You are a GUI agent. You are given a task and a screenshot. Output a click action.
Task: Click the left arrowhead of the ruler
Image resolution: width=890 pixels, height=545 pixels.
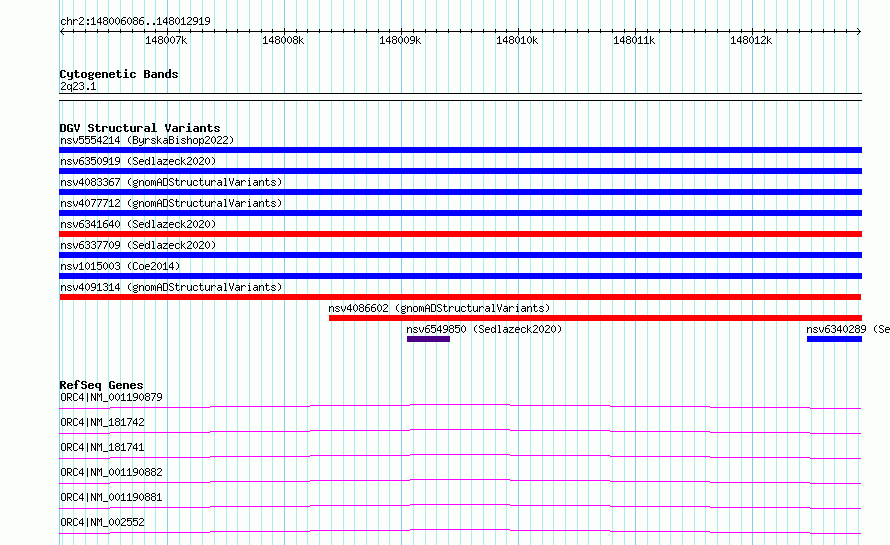[62, 32]
